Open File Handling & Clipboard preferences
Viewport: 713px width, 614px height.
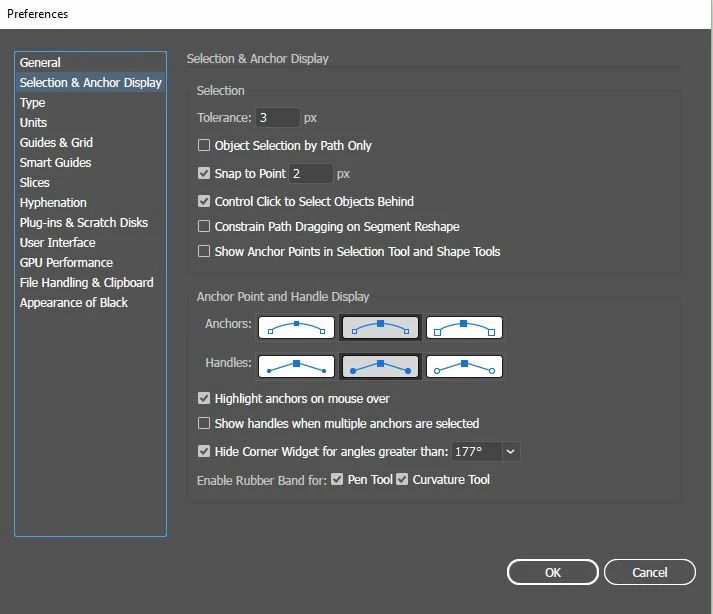(90, 282)
